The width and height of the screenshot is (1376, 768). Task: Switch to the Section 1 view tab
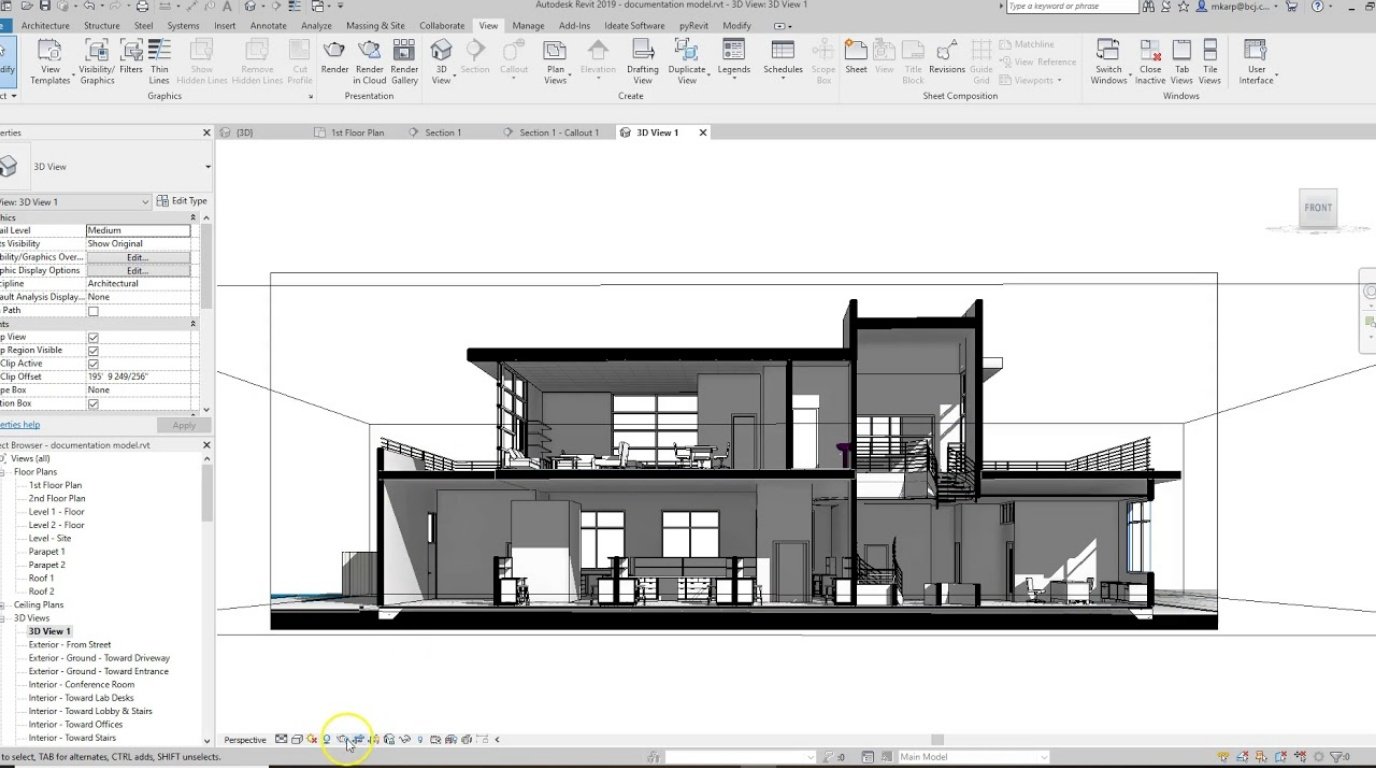point(443,132)
